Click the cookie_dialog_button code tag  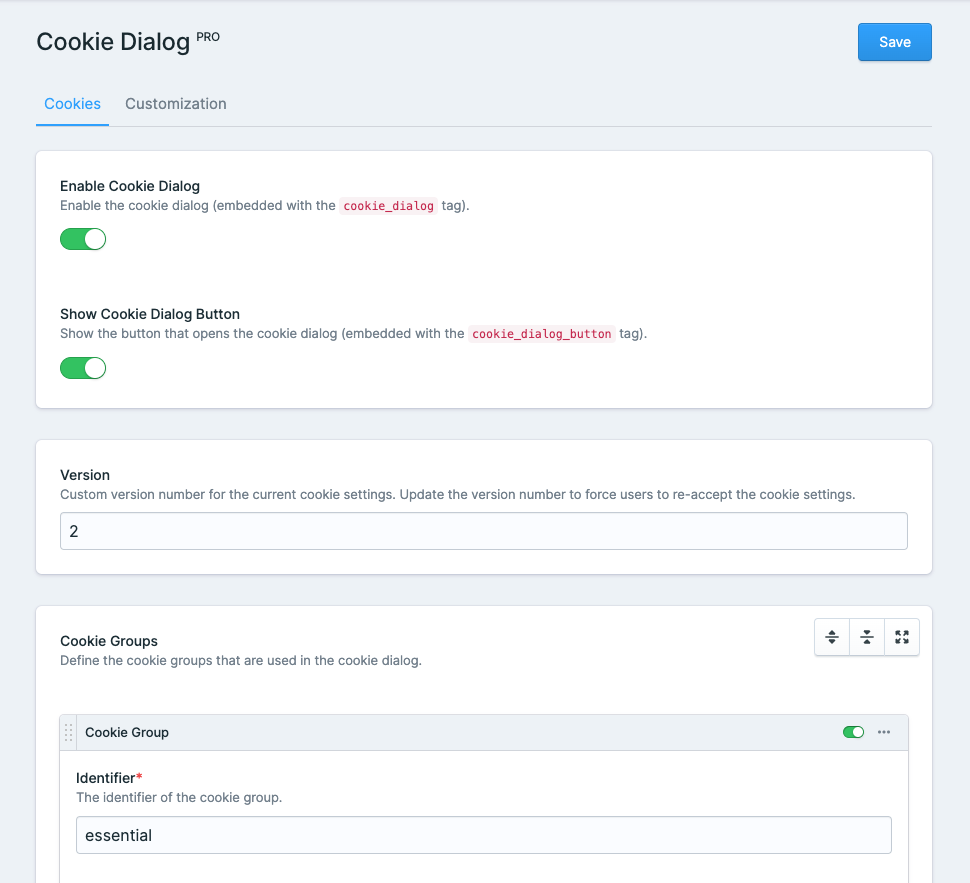[x=541, y=334]
